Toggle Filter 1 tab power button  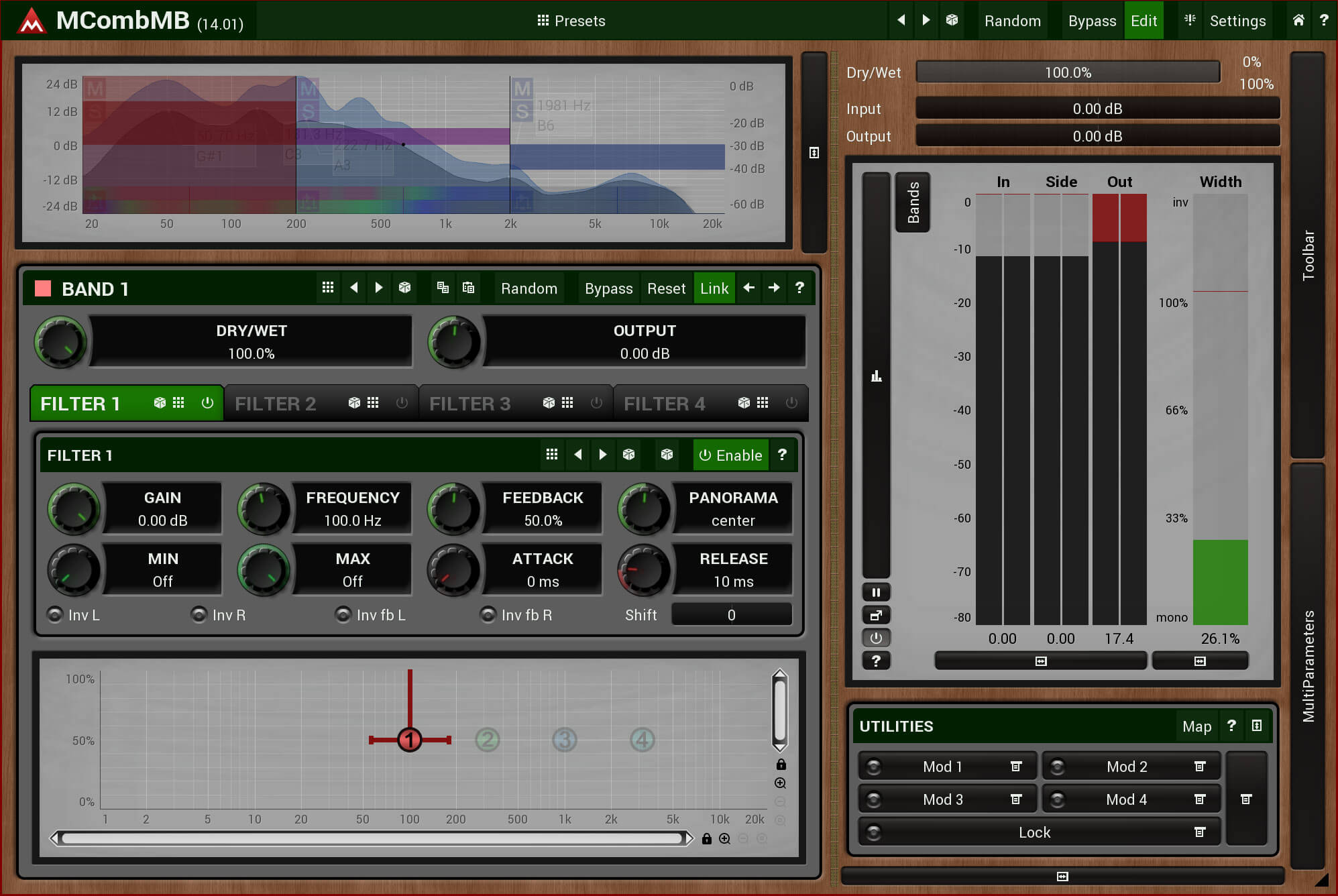pyautogui.click(x=207, y=403)
